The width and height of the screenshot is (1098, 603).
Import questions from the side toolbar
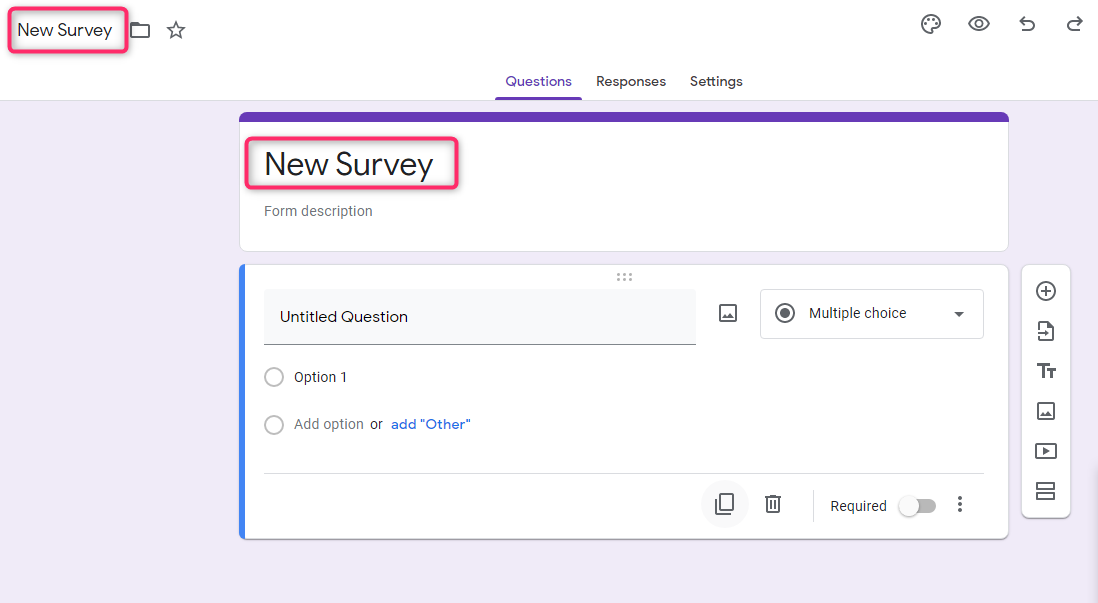tap(1045, 331)
